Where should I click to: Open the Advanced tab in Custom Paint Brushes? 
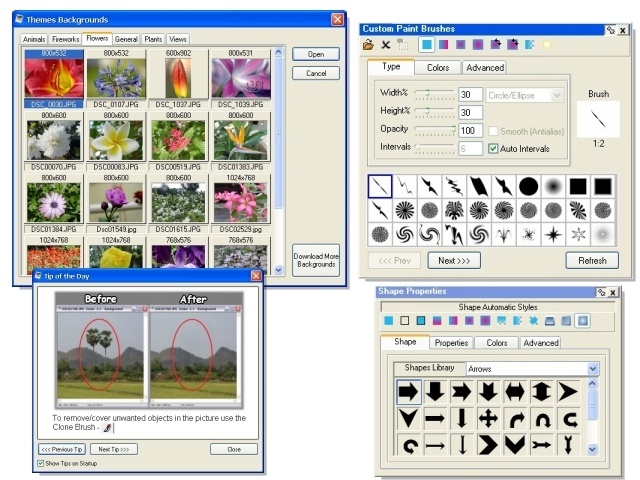484,67
